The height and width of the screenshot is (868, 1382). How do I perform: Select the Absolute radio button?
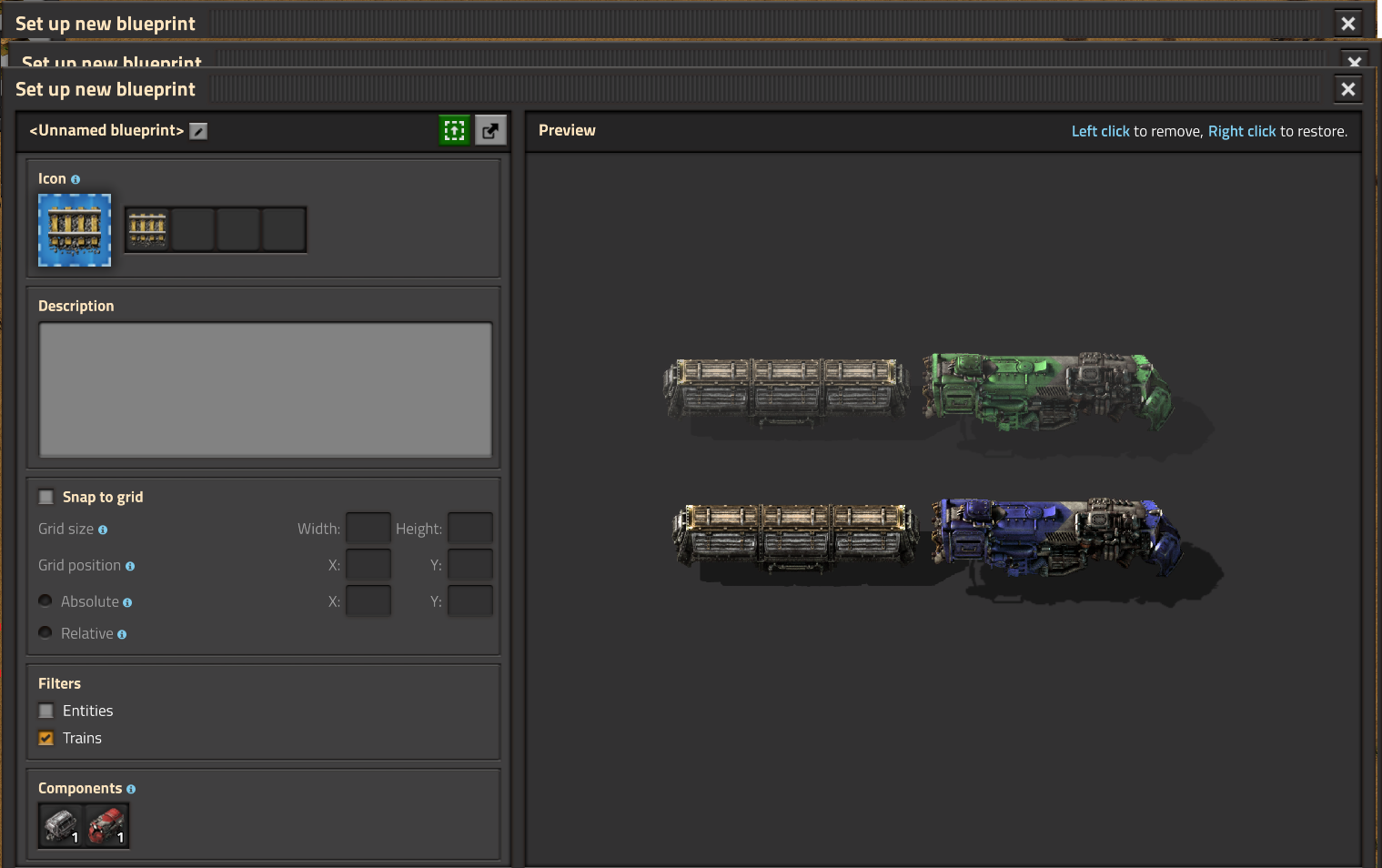pos(45,601)
